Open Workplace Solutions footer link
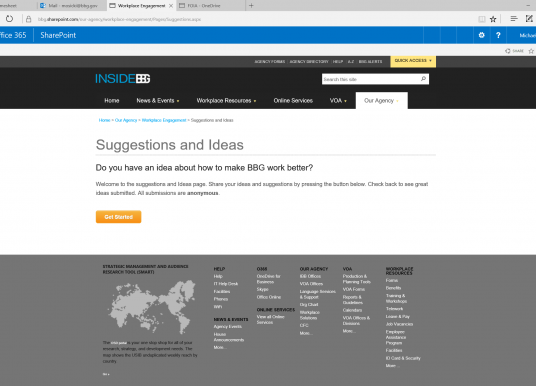Viewport: 536px width, 386px height. (x=310, y=315)
